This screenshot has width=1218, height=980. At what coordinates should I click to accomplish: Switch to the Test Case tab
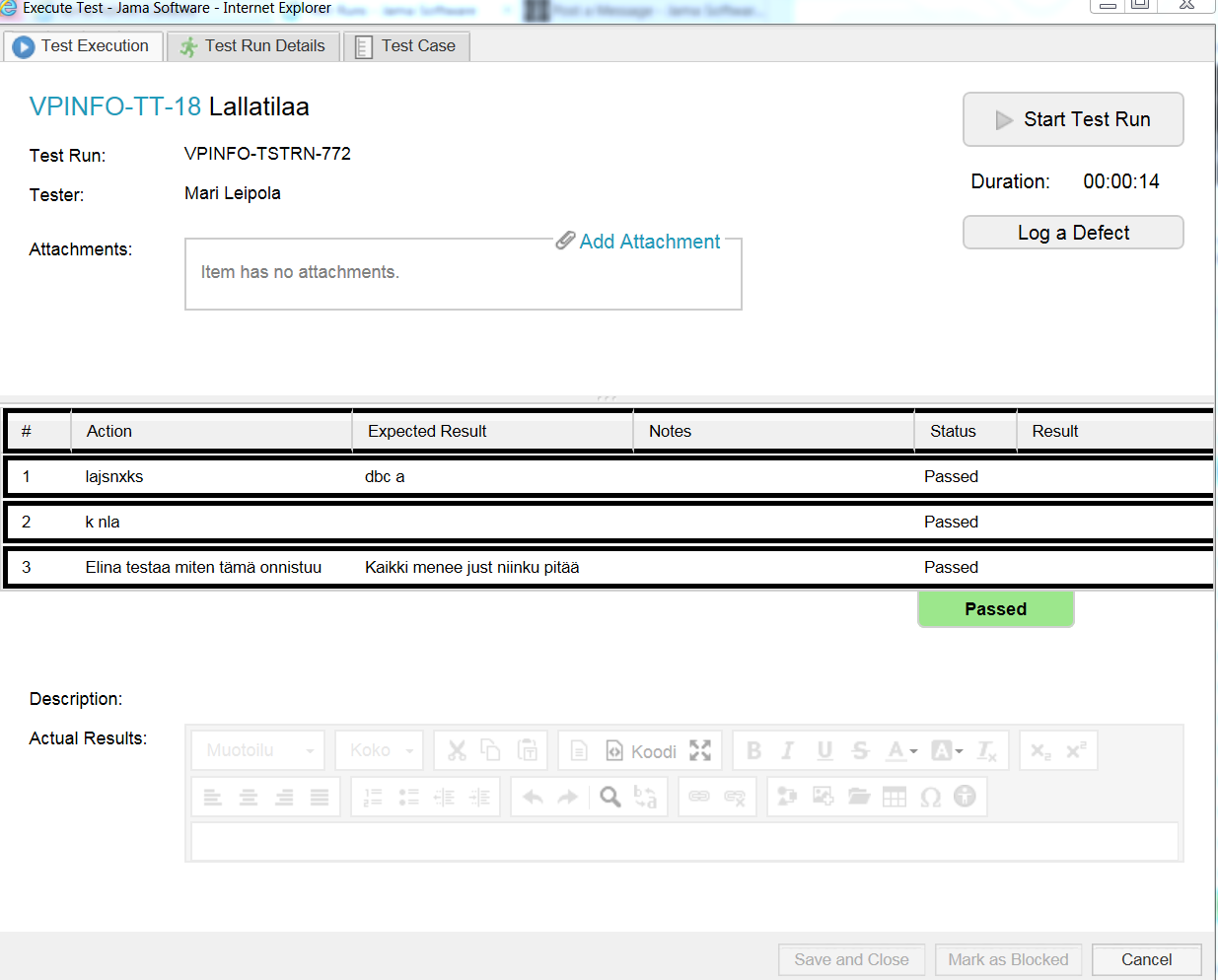[x=406, y=46]
